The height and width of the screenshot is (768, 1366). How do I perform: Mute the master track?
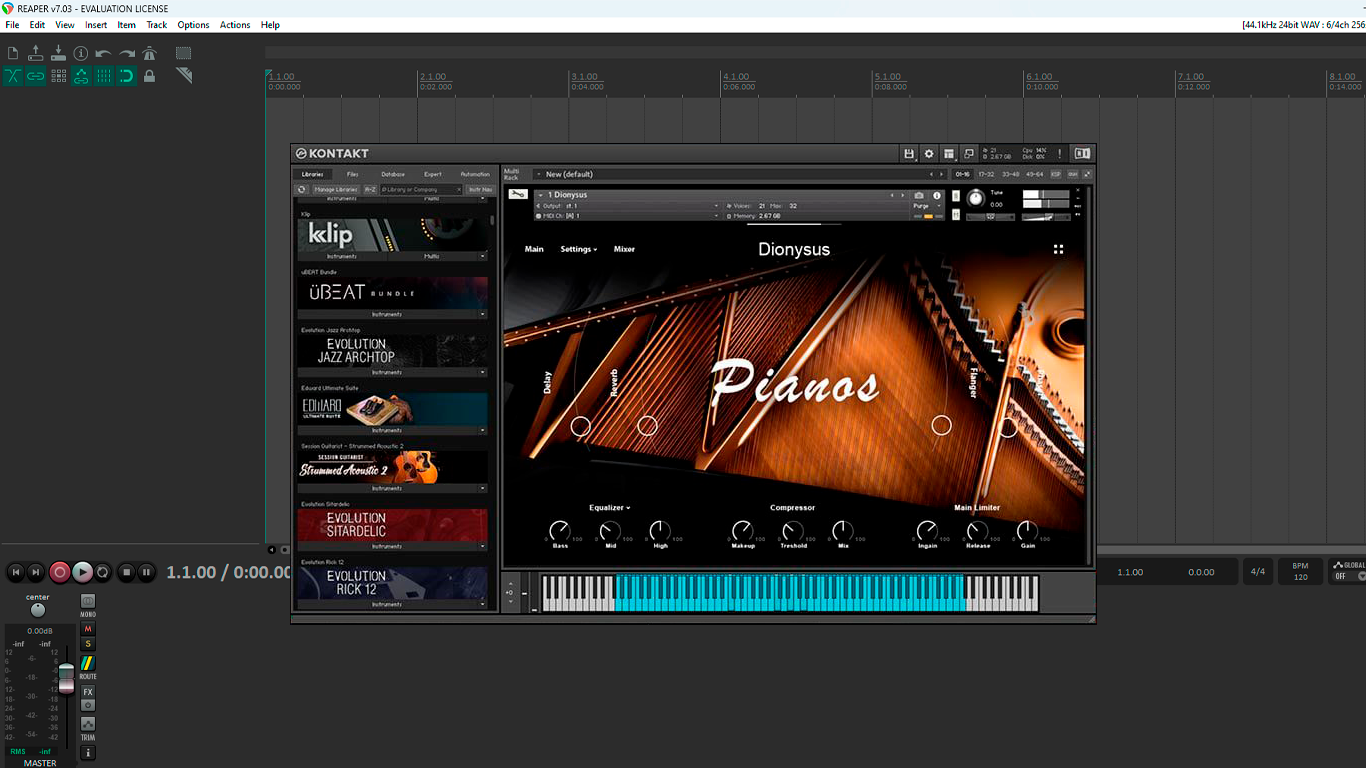tap(88, 629)
